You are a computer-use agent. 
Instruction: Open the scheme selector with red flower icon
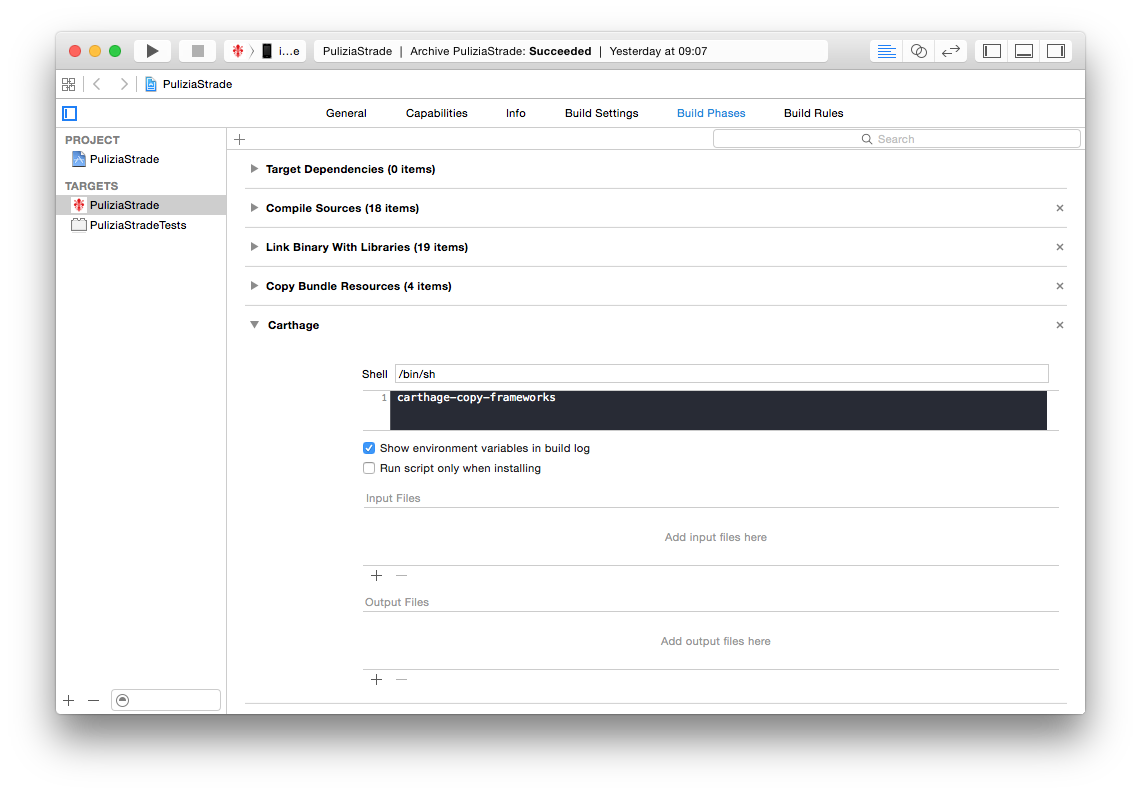pos(238,51)
